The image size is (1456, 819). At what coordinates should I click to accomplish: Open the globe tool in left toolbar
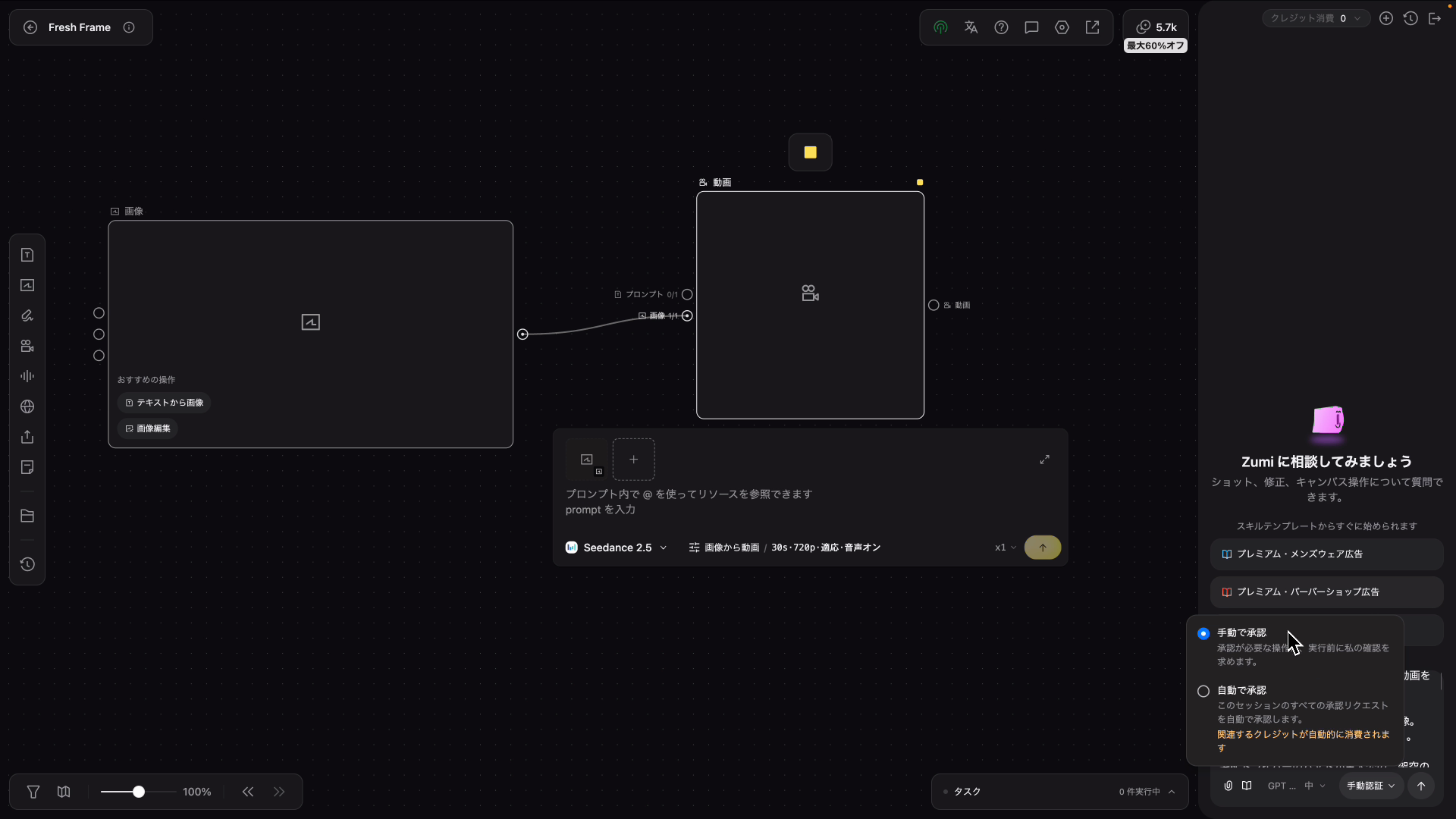[x=27, y=406]
